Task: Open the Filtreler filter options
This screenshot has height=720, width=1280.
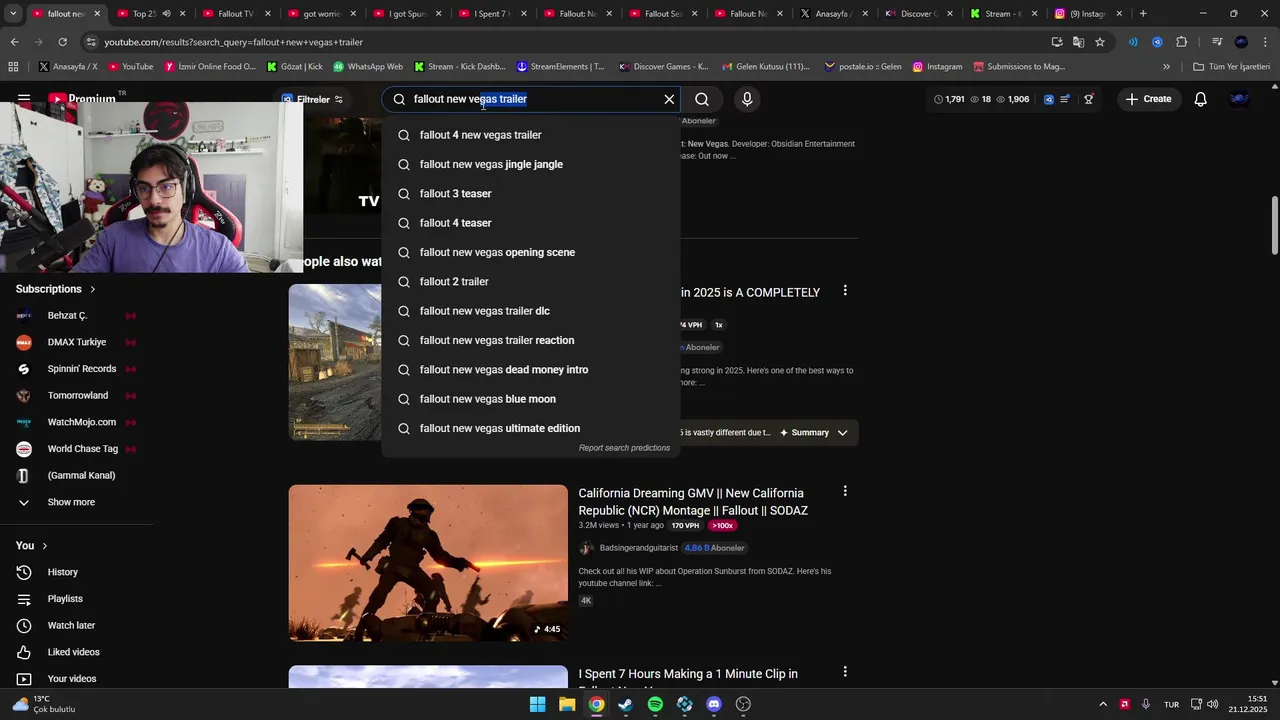Action: (312, 99)
